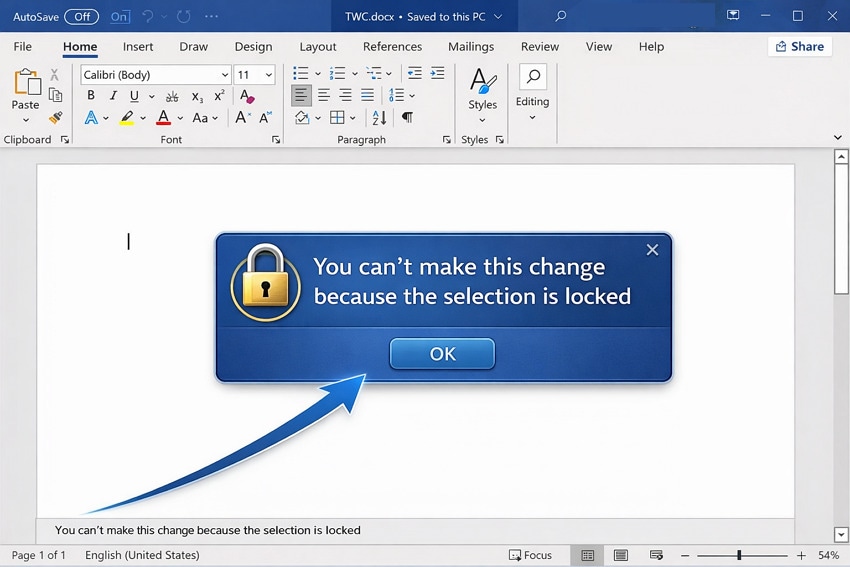Toggle Bold formatting
This screenshot has height=567, width=850.
91,95
